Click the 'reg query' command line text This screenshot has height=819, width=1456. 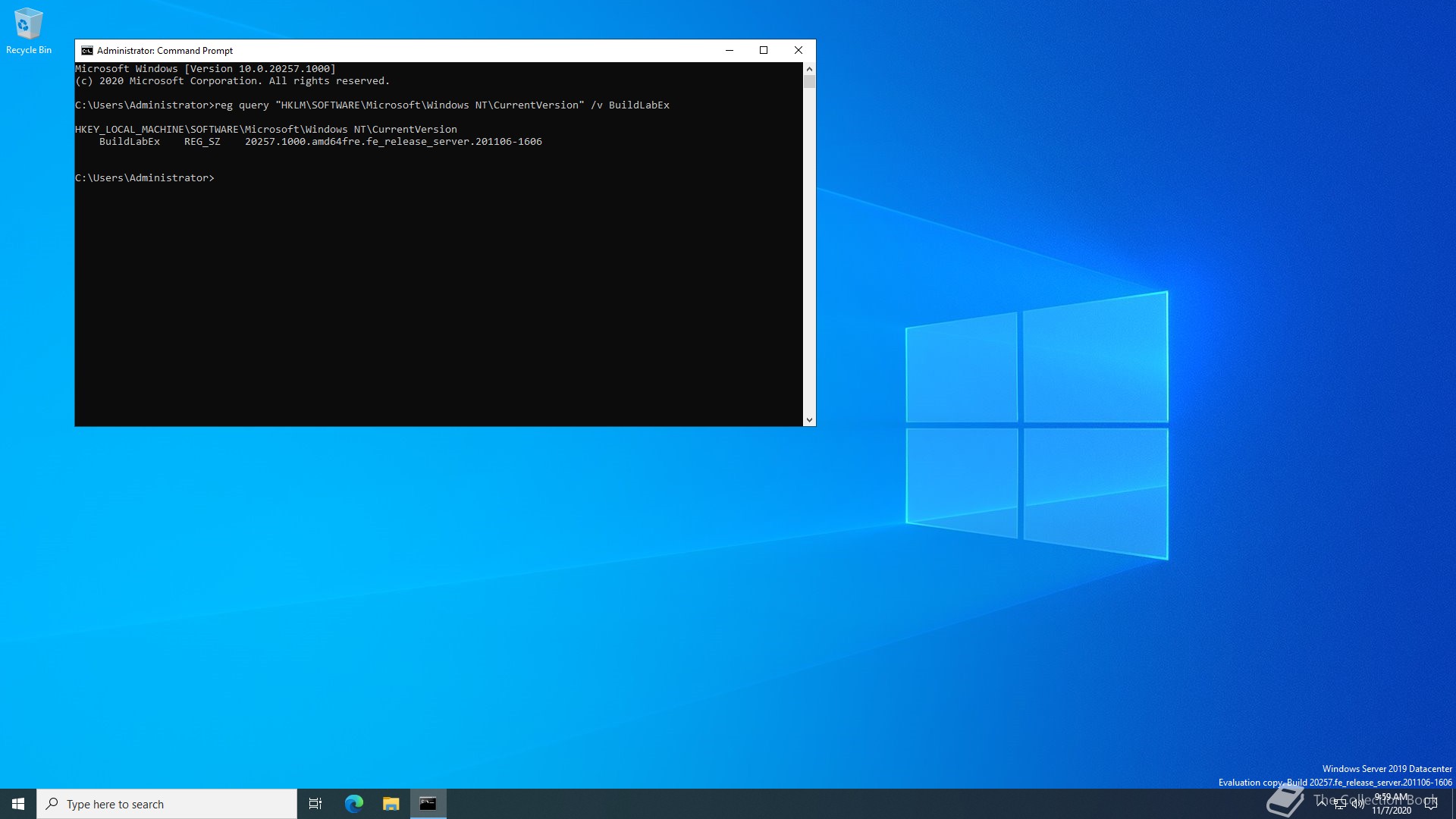click(x=442, y=105)
